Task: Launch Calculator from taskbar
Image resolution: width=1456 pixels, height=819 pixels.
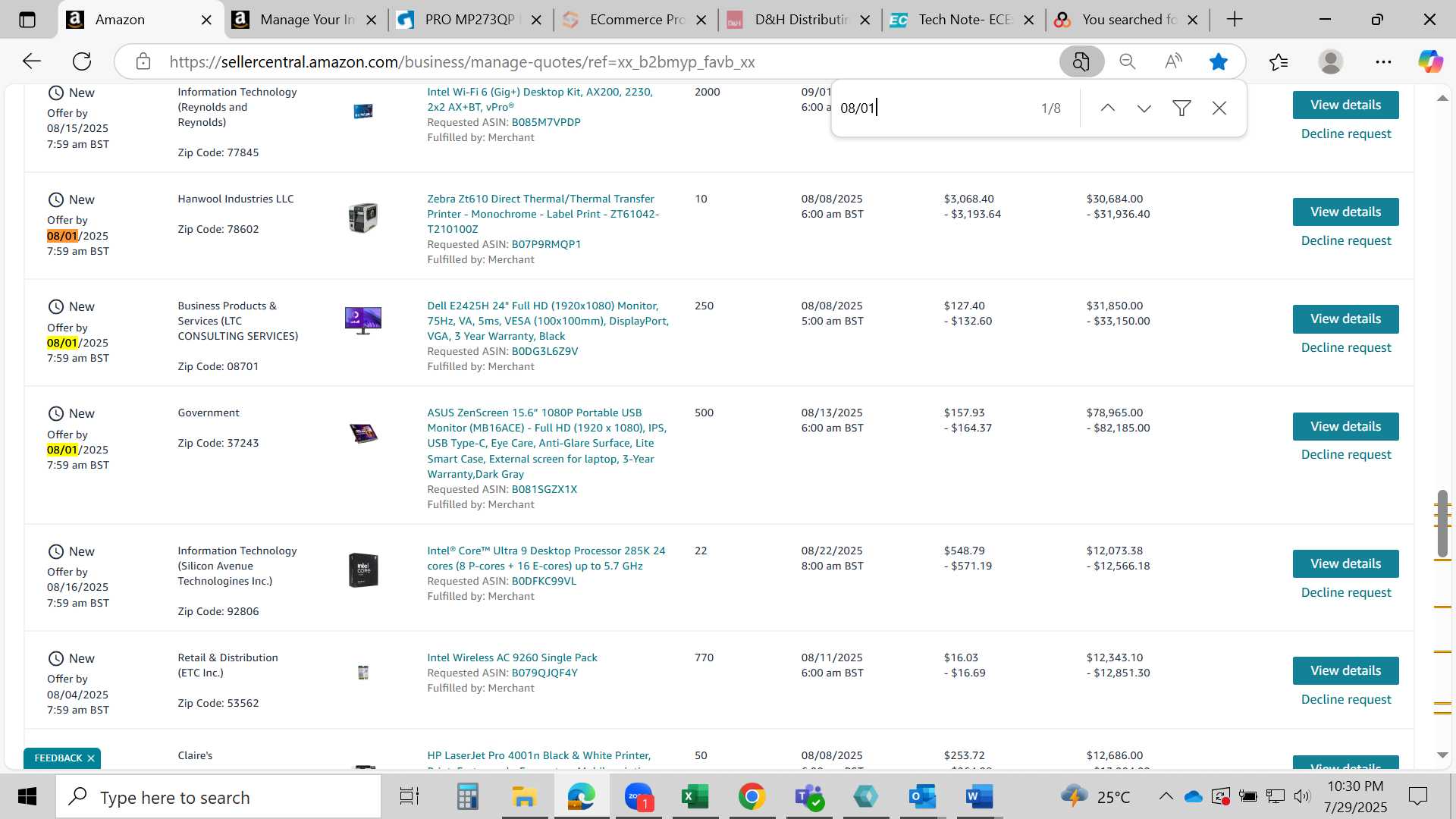Action: (467, 797)
